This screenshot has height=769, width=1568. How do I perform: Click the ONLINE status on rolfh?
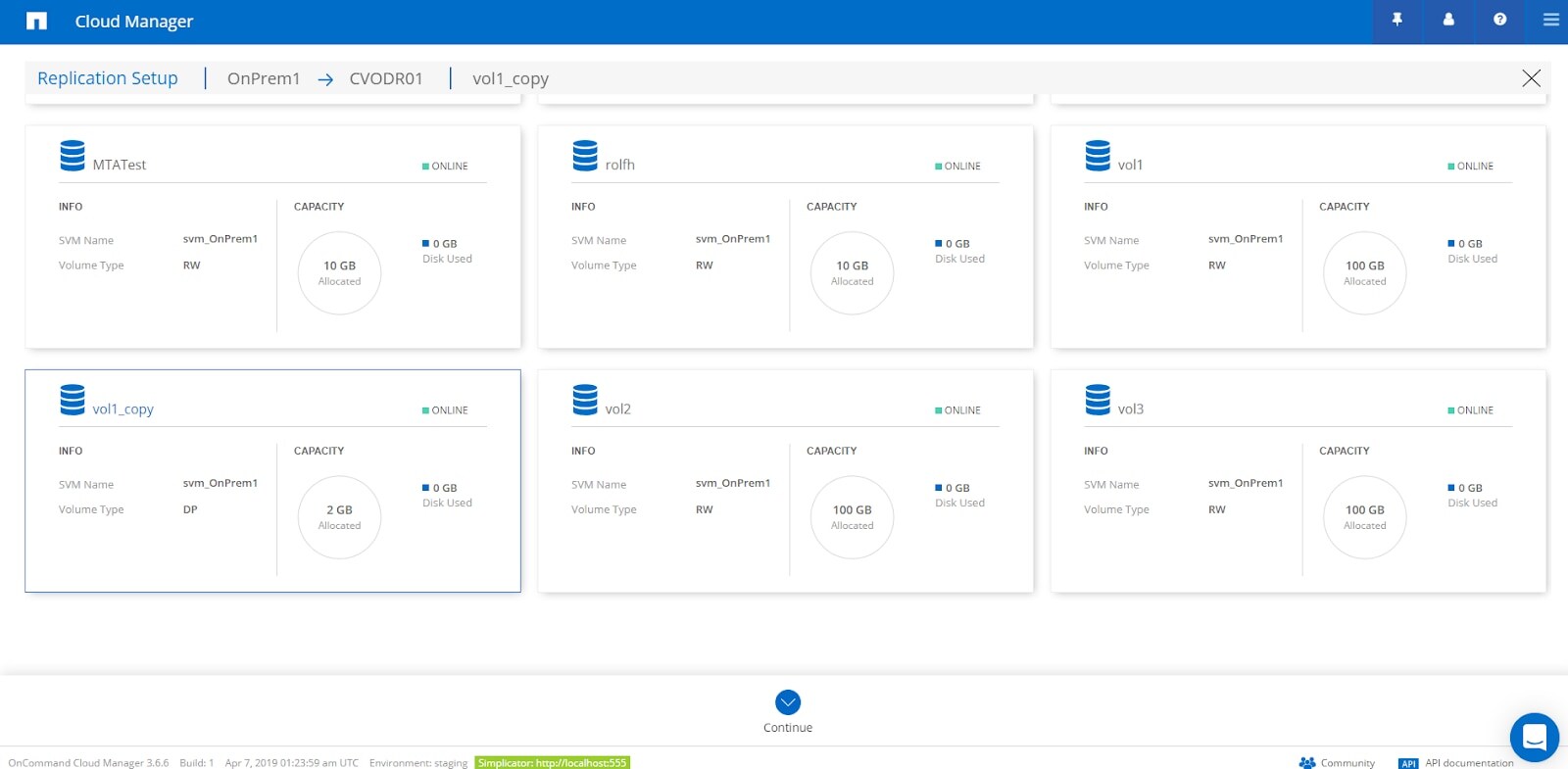click(x=957, y=167)
